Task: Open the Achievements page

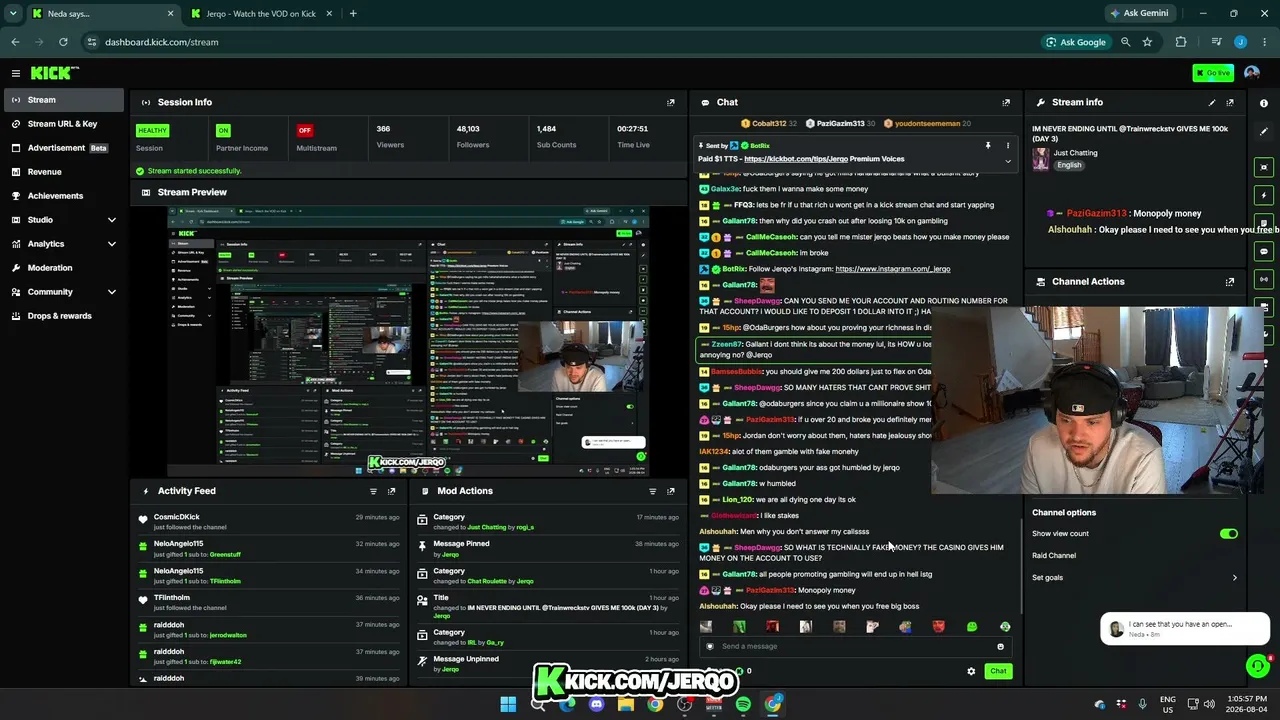Action: [64, 196]
